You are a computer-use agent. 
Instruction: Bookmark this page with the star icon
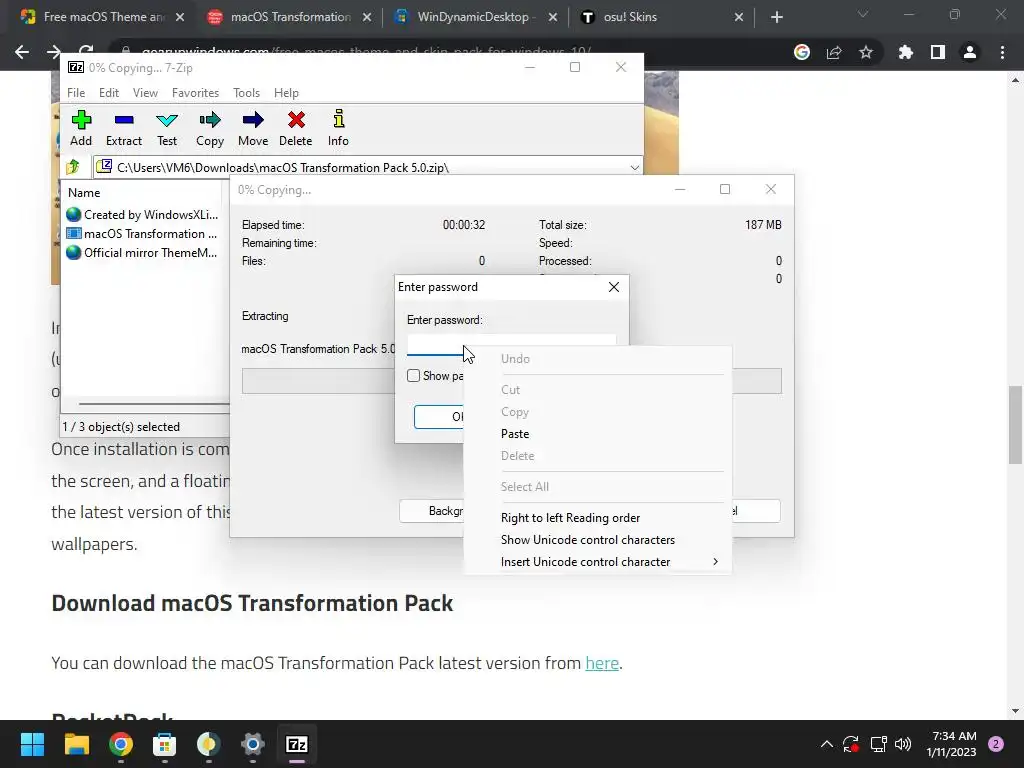coord(866,52)
